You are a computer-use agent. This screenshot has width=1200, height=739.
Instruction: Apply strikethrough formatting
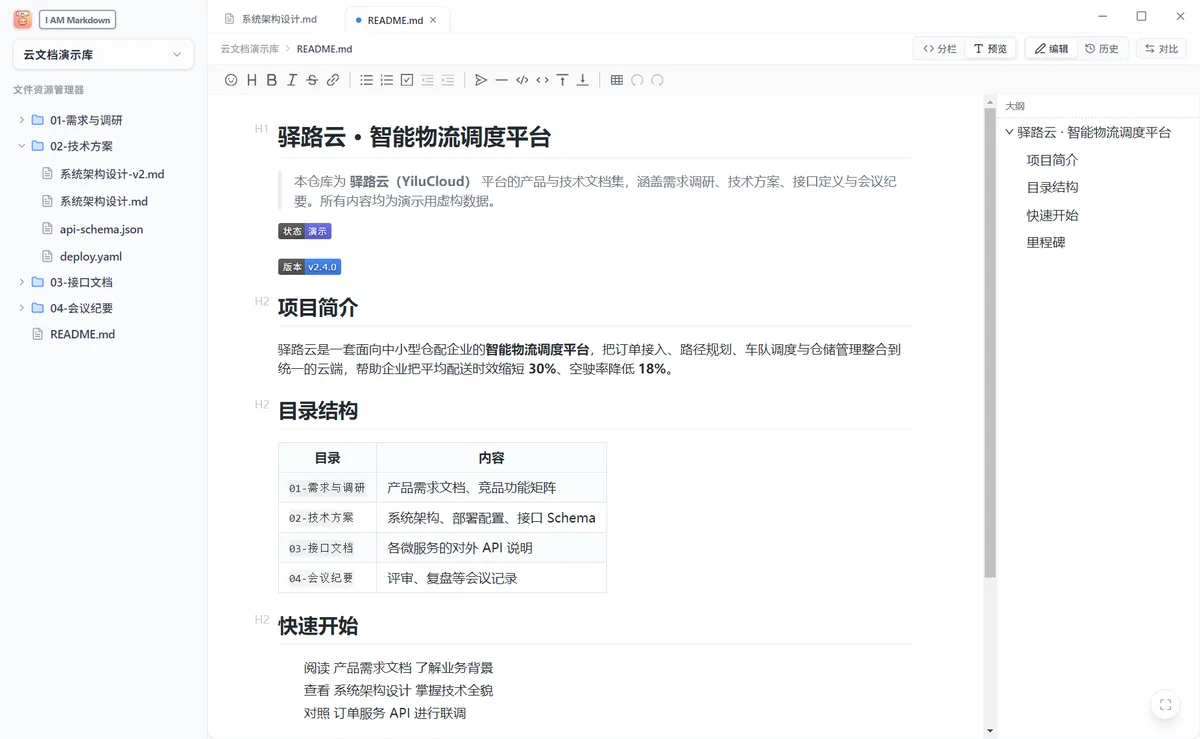click(x=312, y=80)
